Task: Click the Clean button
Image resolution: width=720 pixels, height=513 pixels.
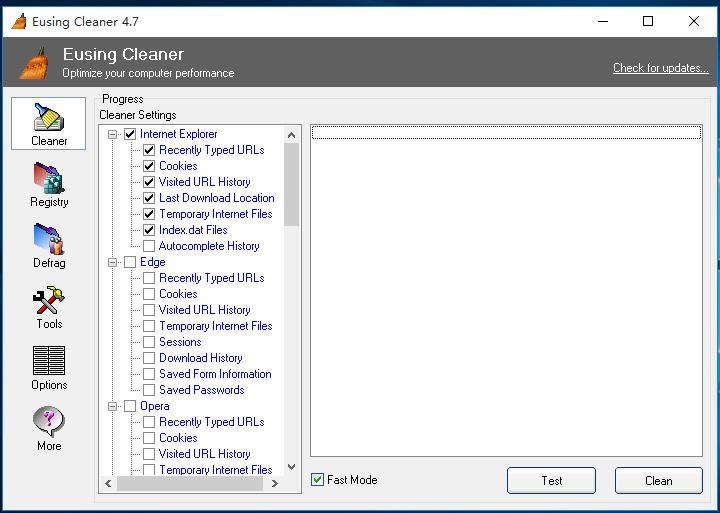Action: pyautogui.click(x=658, y=480)
